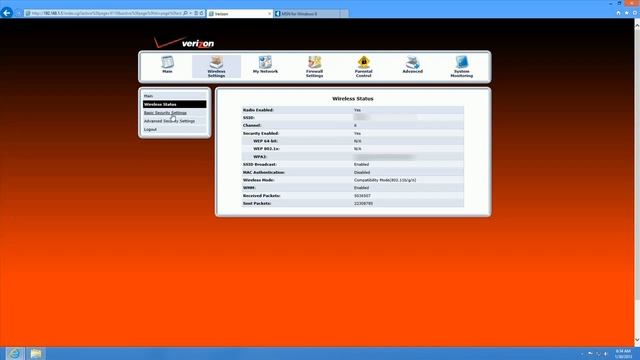Click the search magnifier in address bar
Screen dimensions: 640x360
(185, 13)
